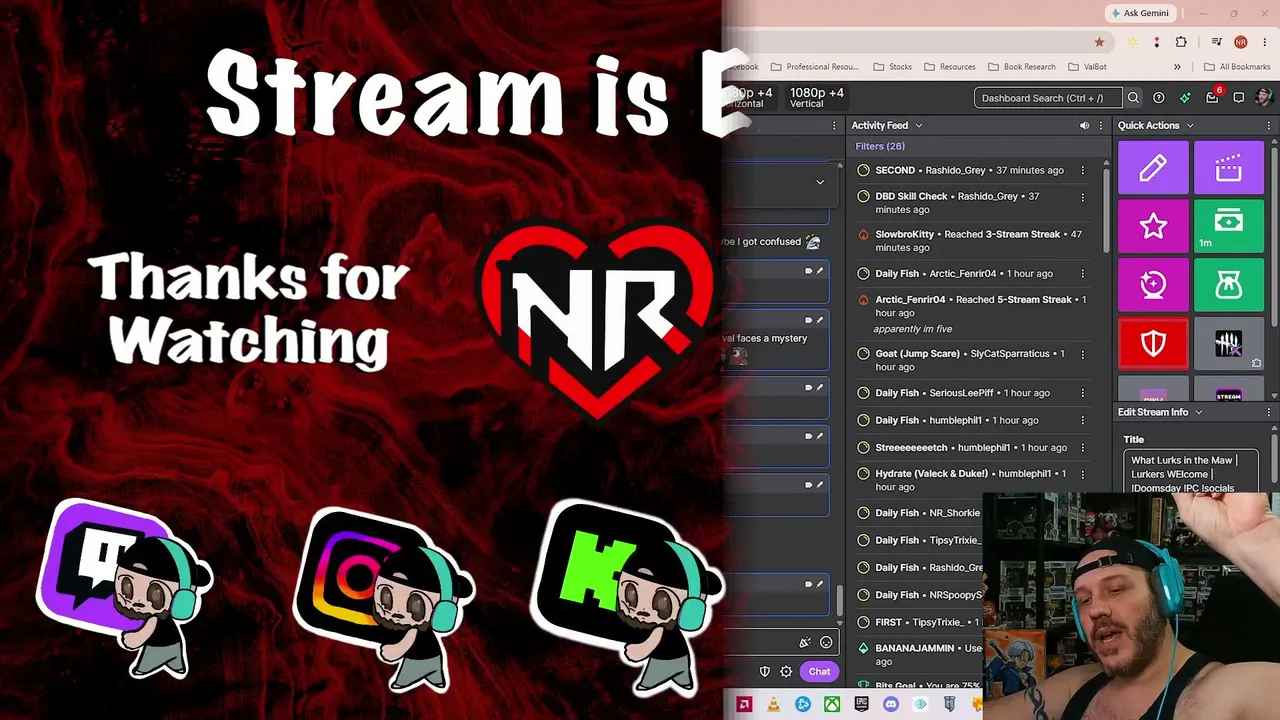Open the Twitch account avatar menu

coord(1264,97)
